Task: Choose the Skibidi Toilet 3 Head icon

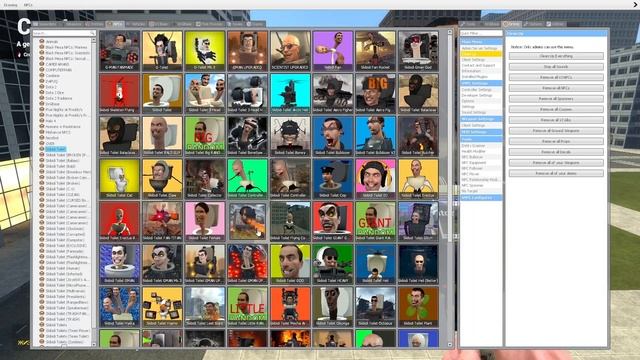Action: tap(205, 93)
